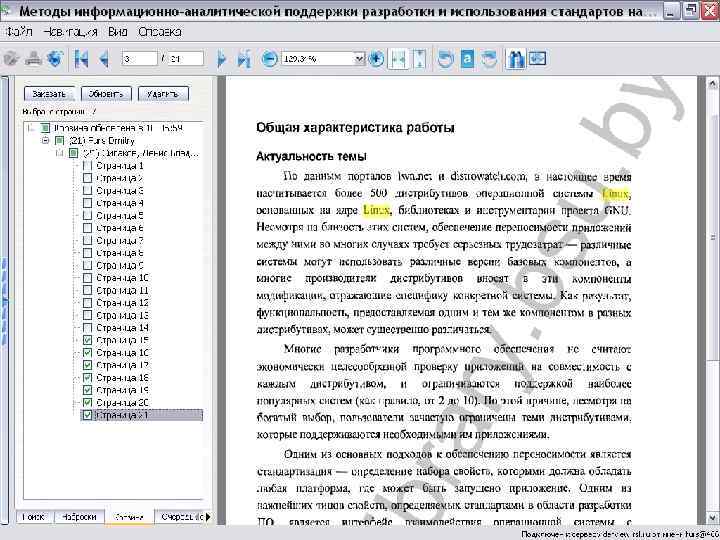Click the scrollbar down arrow of document
The image size is (720, 540).
coord(712,517)
